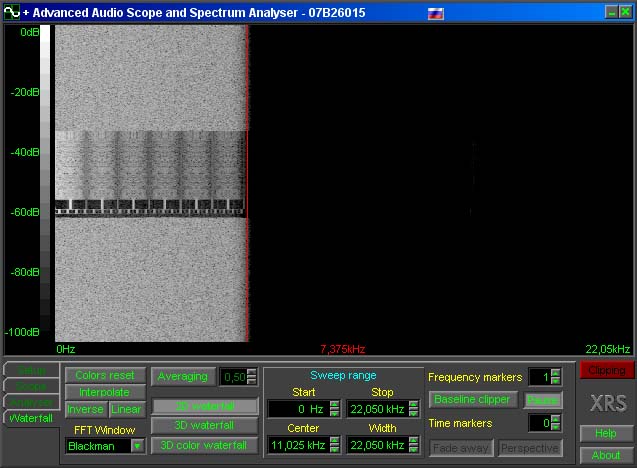Click the sine wave application icon in title bar
The image size is (637, 468).
(11, 12)
